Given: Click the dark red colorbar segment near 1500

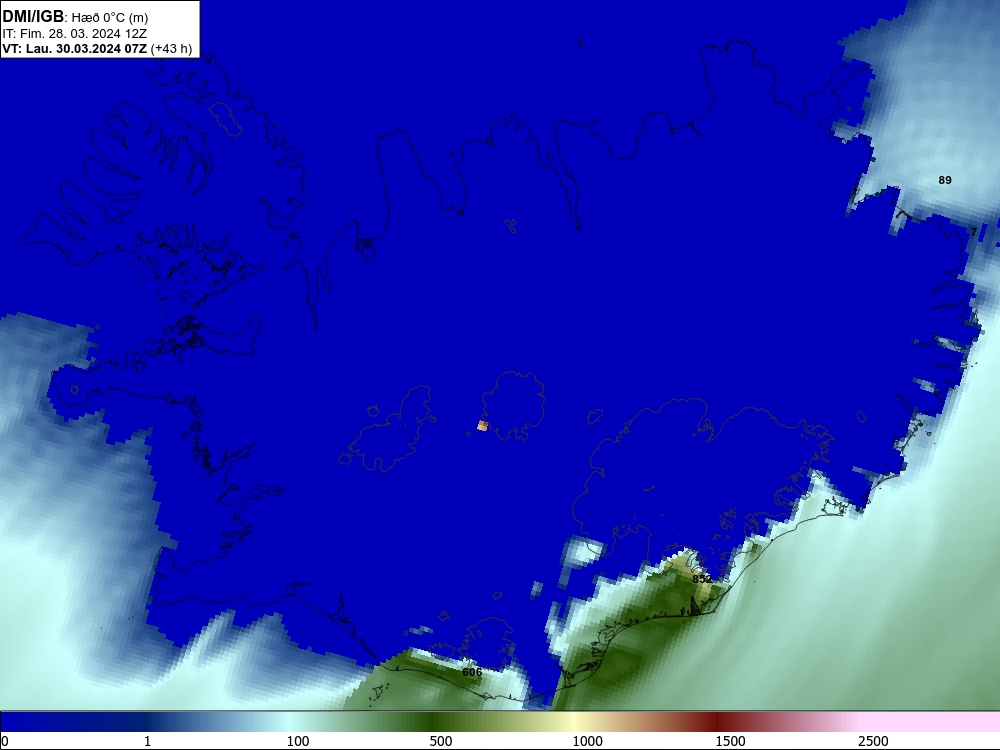Looking at the screenshot, I should coord(717,722).
